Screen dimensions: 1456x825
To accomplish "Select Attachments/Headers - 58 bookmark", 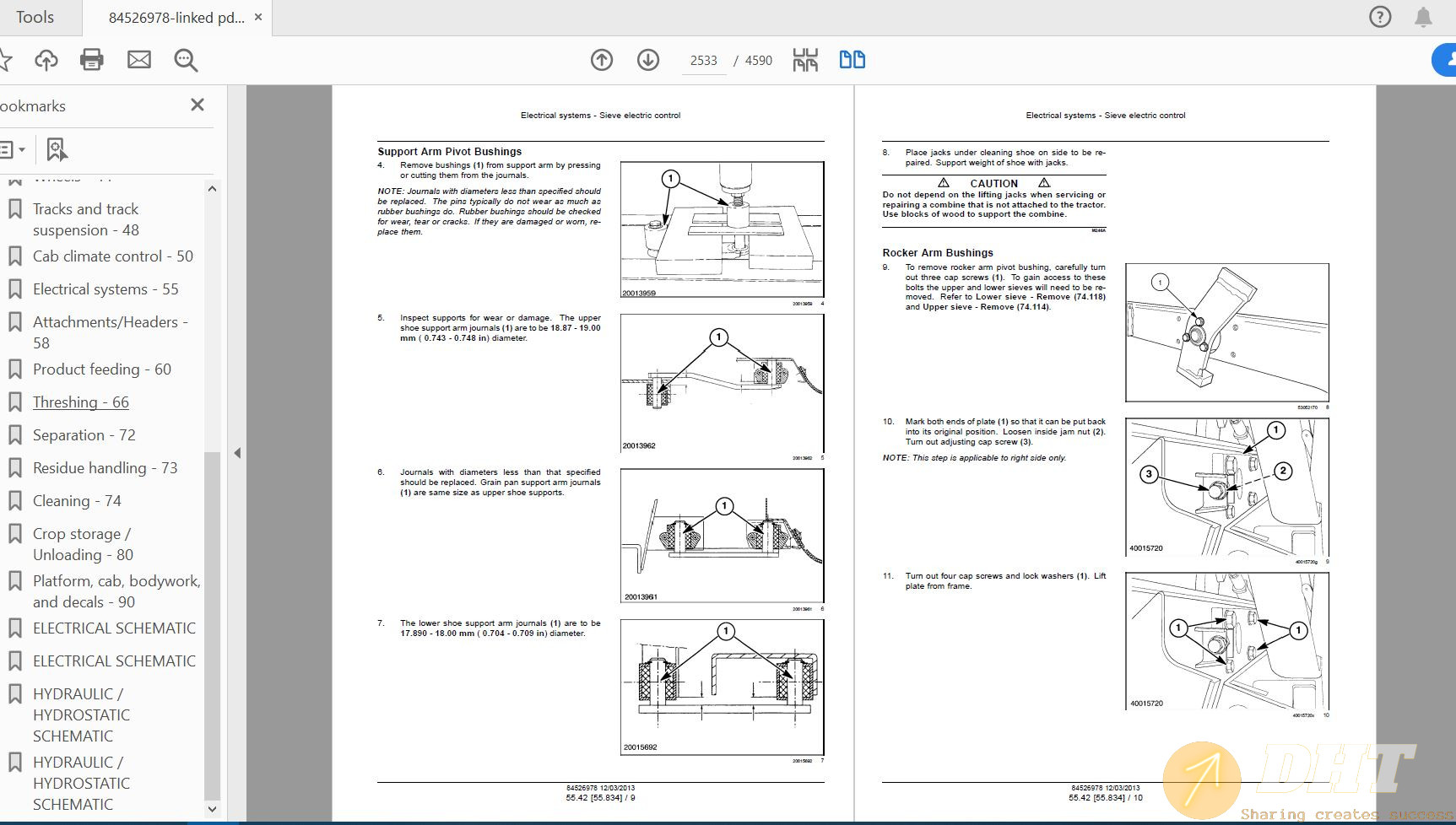I will tap(111, 332).
